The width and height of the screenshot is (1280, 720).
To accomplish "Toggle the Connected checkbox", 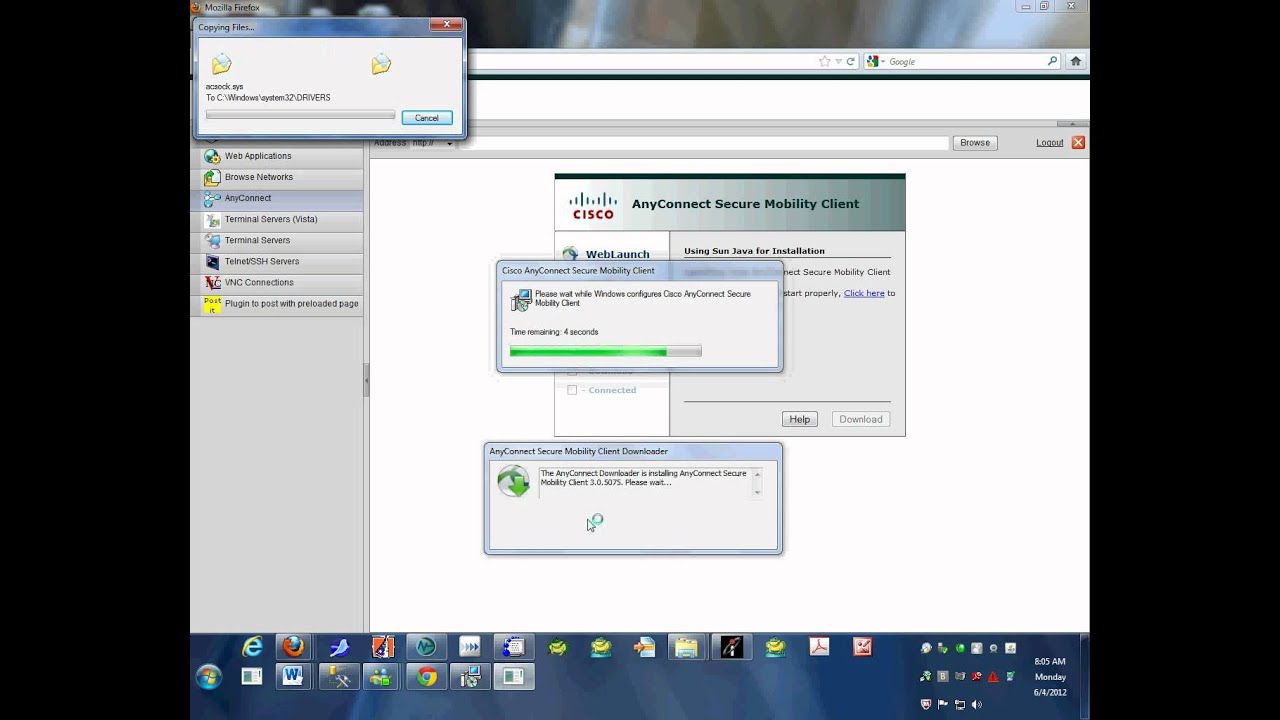I will coord(572,390).
